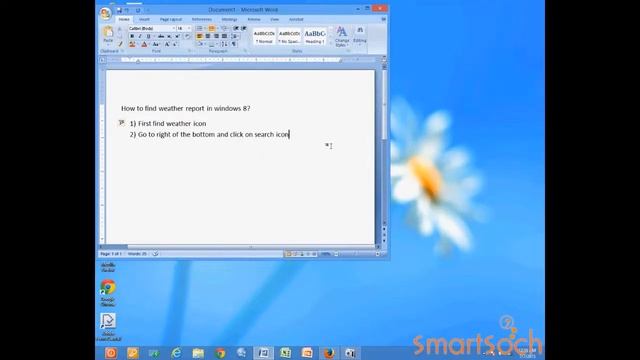Click the Change Case Aa button
This screenshot has height=360, width=640.
coord(156,44)
